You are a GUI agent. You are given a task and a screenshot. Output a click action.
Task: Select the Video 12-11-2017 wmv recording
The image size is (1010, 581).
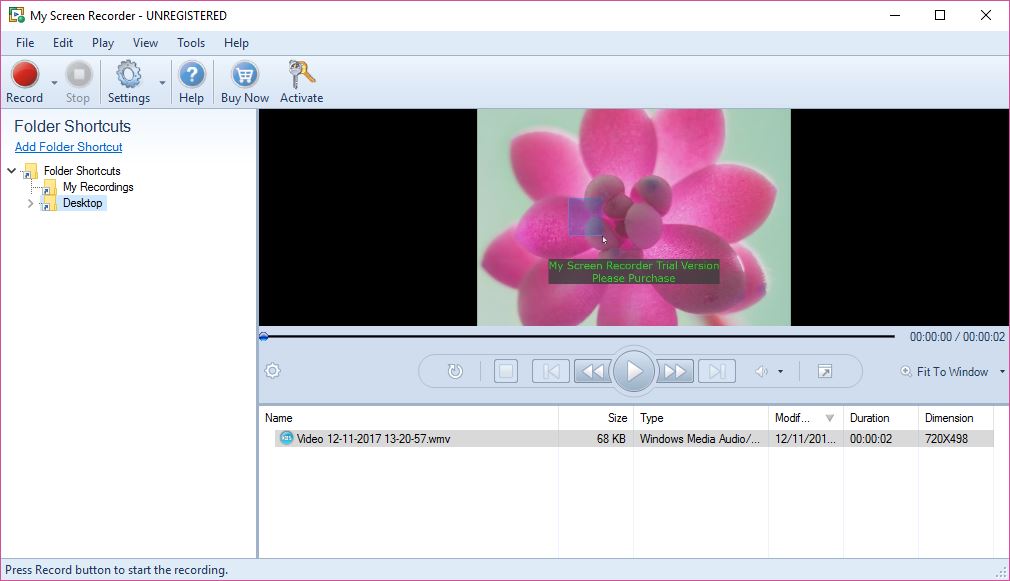click(370, 438)
